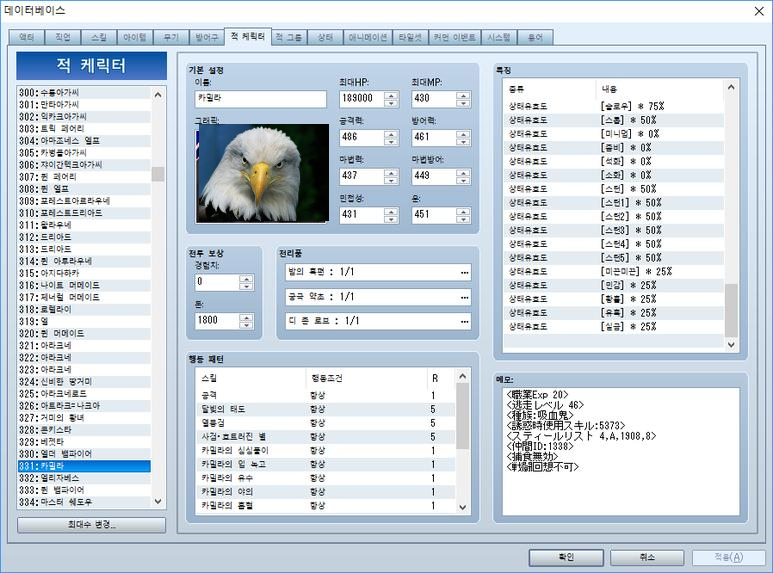Select enemy entry 334 in the list
773x573 pixels.
point(84,502)
